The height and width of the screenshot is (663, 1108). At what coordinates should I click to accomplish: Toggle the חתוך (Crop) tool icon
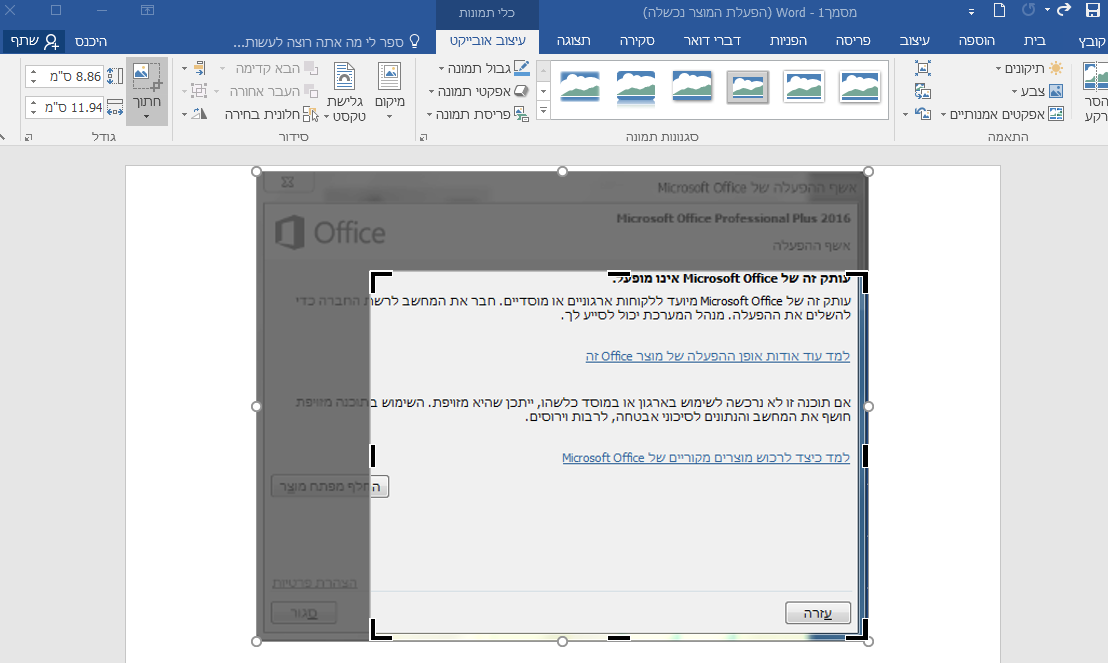pos(147,76)
